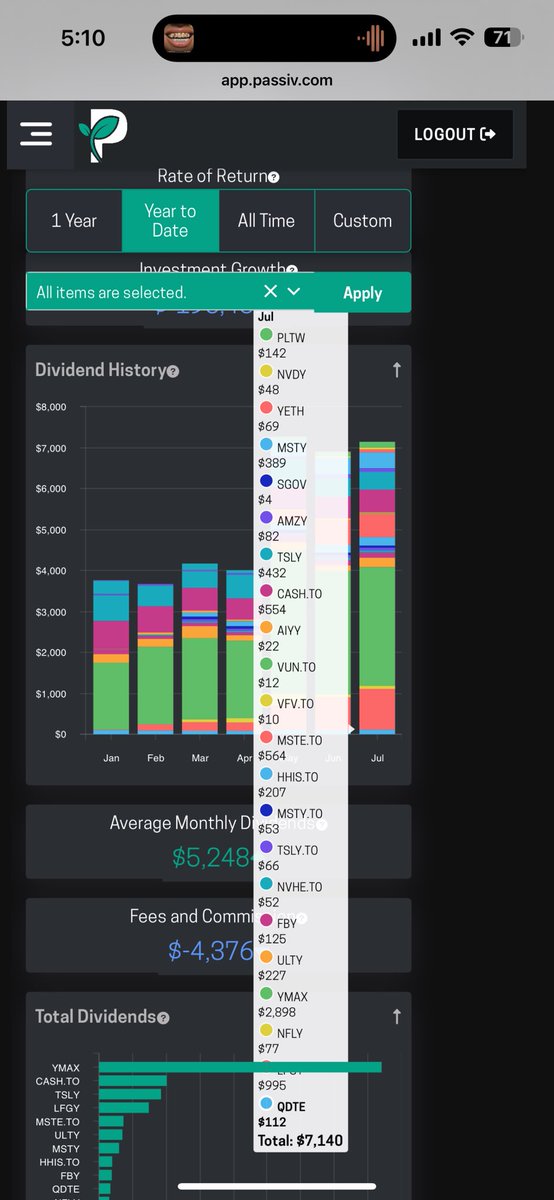Click the January dividend bar
This screenshot has height=1200, width=554.
[x=111, y=656]
